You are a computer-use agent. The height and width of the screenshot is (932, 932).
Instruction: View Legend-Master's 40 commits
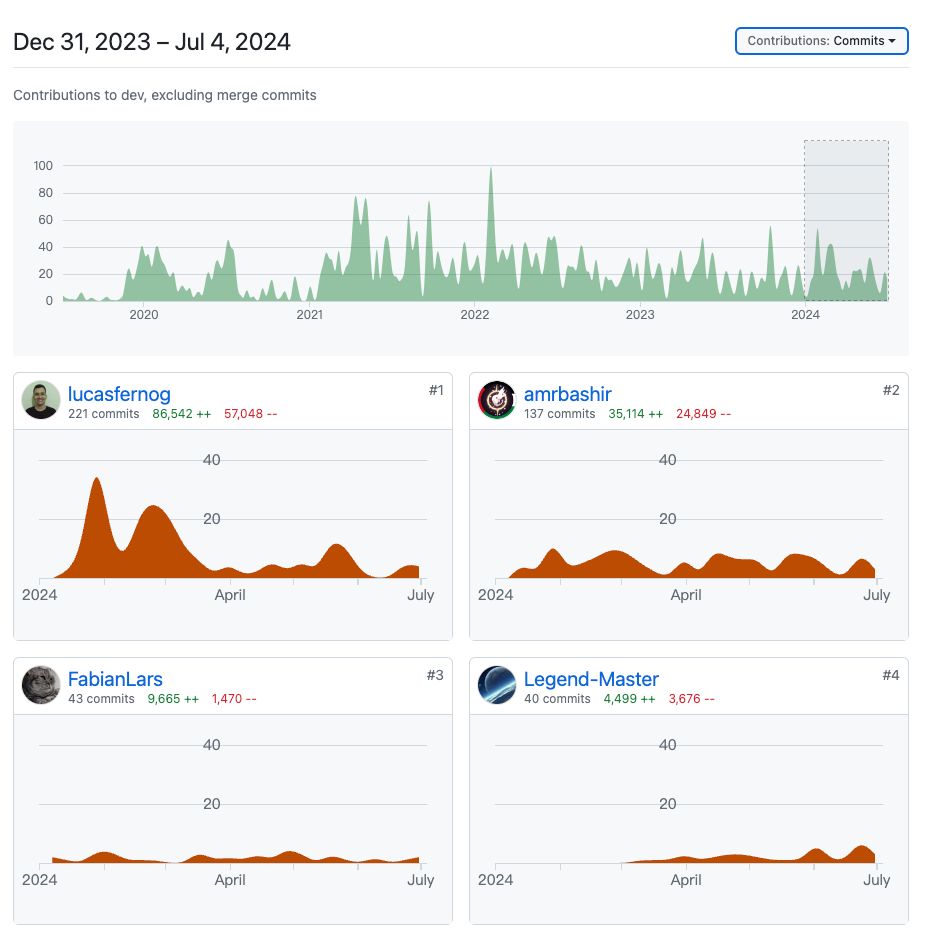[556, 699]
